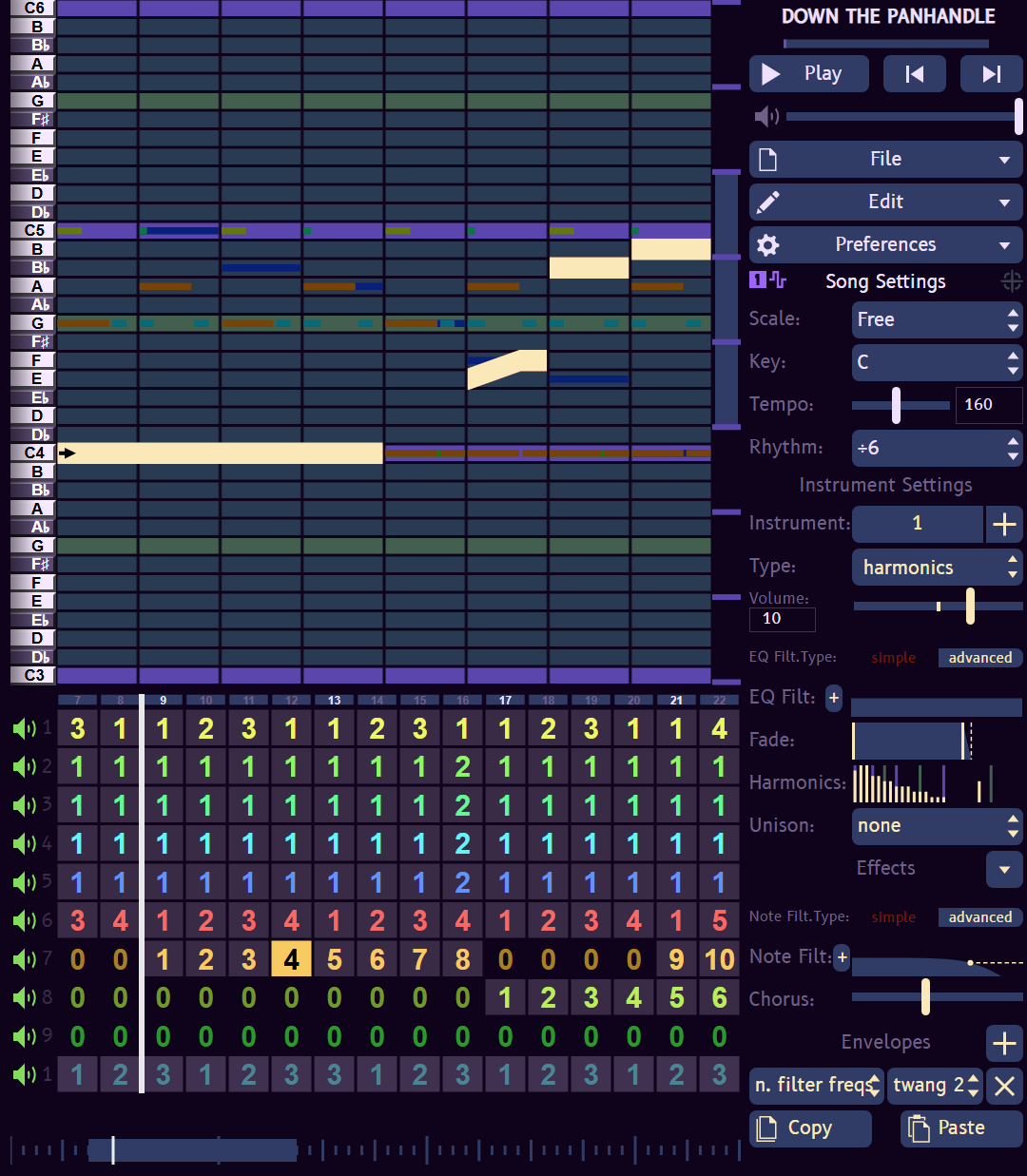Open the File menu
This screenshot has height=1176, width=1027.
[886, 160]
